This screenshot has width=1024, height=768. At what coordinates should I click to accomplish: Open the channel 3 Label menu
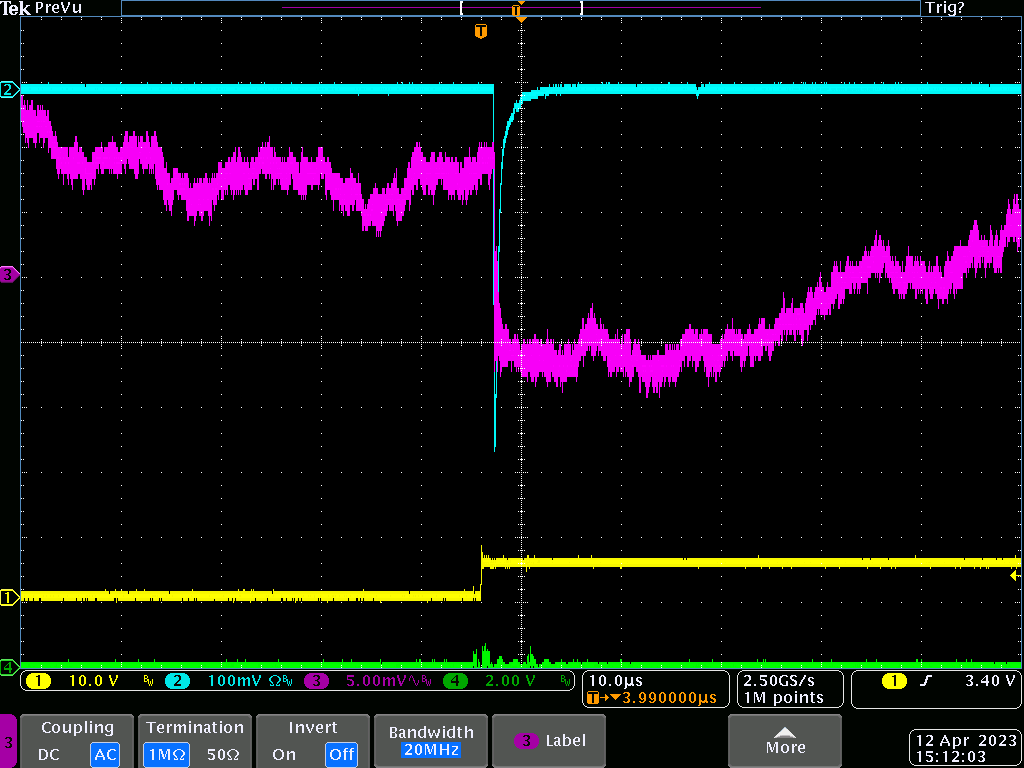click(551, 741)
